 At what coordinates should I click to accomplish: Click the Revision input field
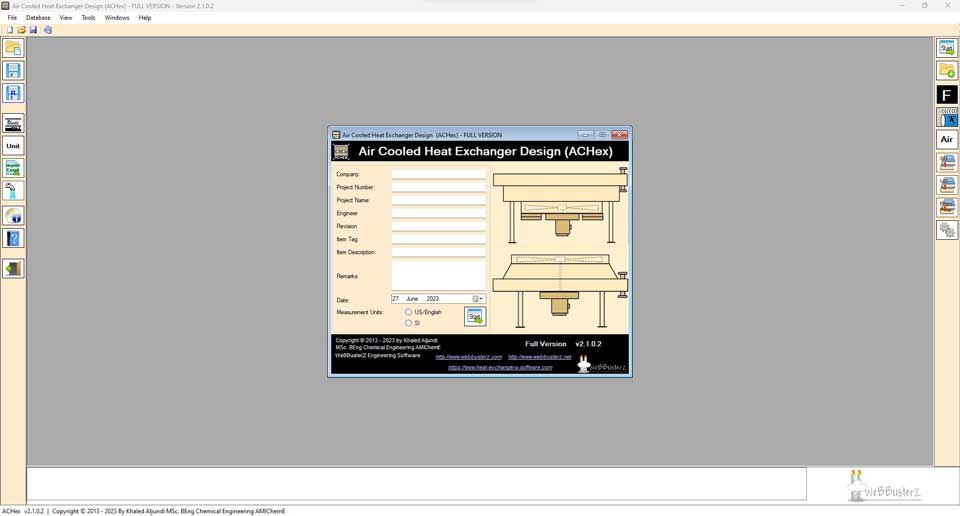pyautogui.click(x=438, y=226)
